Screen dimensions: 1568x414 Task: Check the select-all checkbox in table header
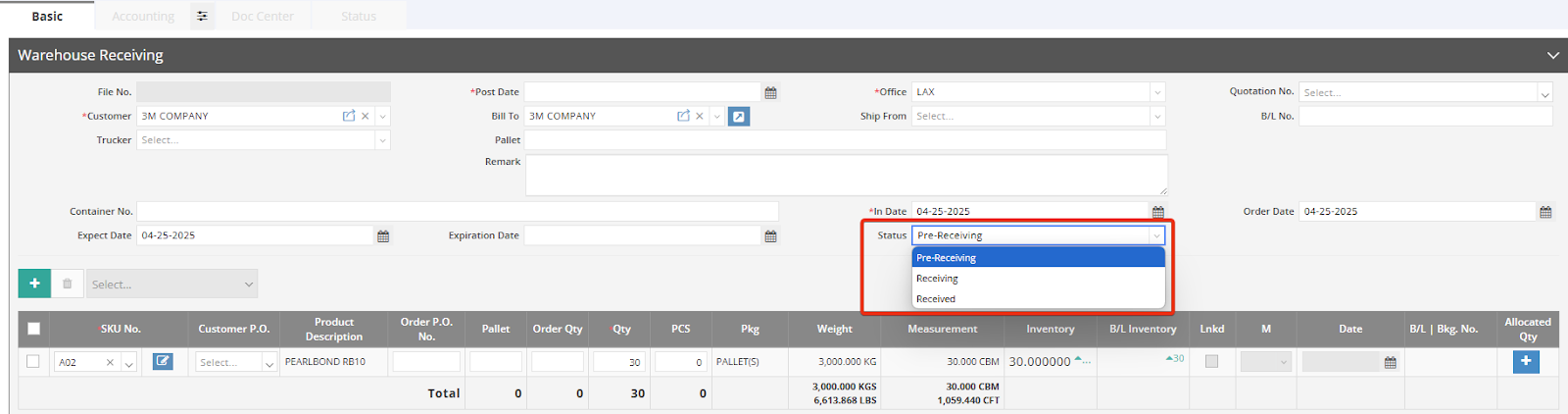[34, 329]
